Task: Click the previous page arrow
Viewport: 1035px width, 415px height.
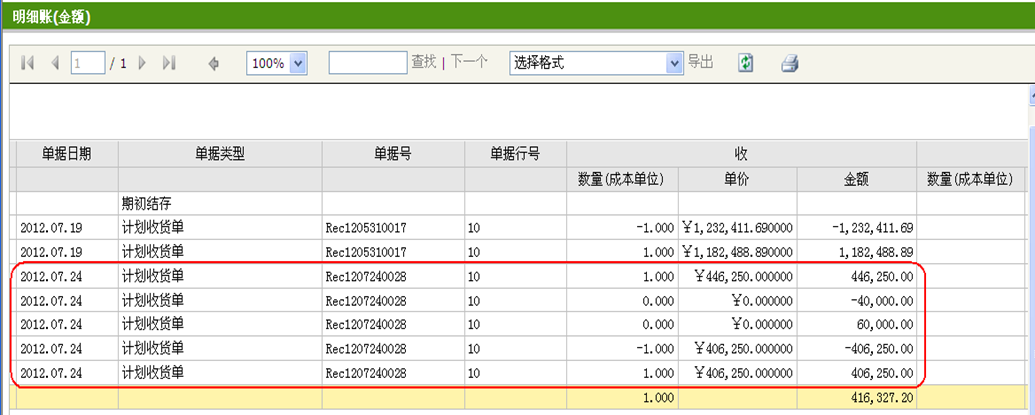Action: (54, 63)
